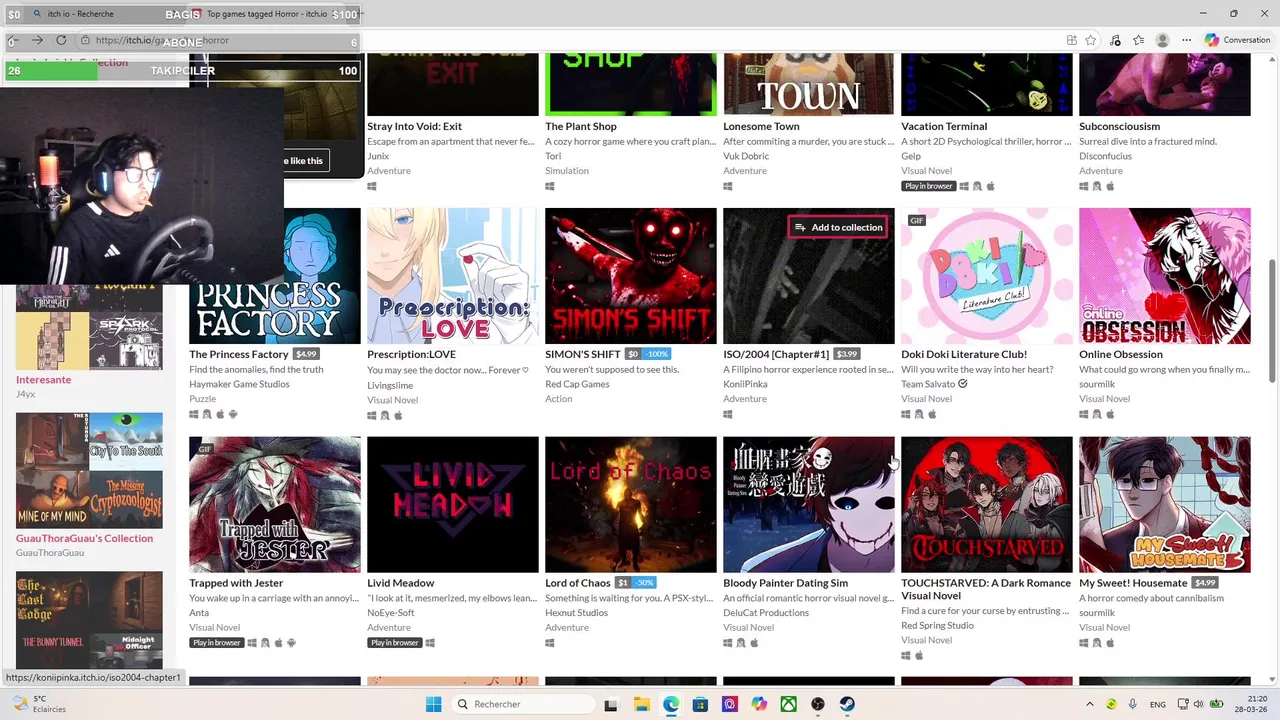The image size is (1280, 720).
Task: Open SIMON'S SHIFT title link
Action: pyautogui.click(x=583, y=354)
